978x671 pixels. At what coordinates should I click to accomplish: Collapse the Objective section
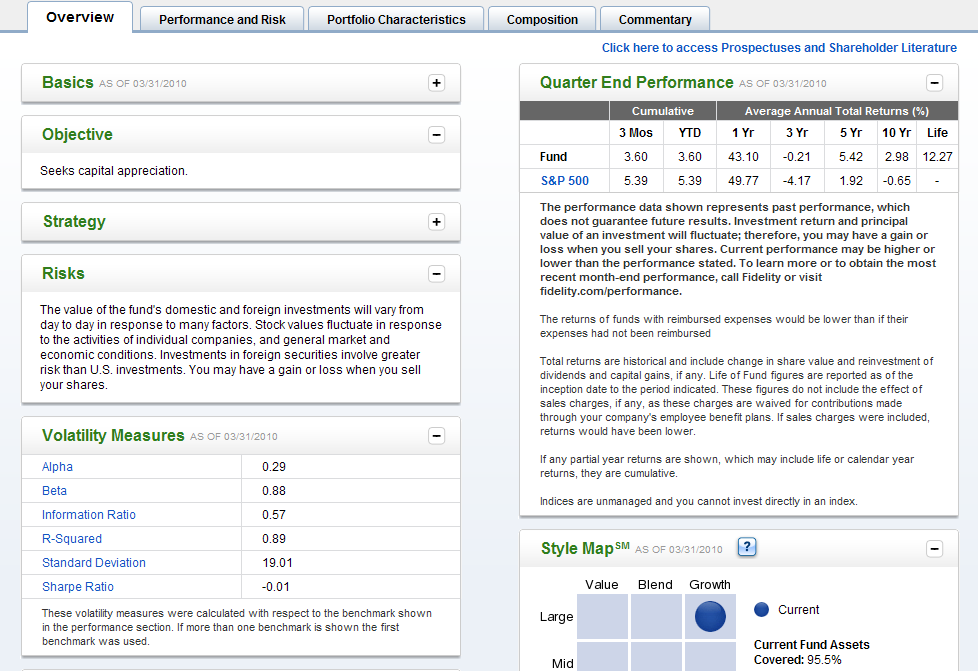(436, 135)
